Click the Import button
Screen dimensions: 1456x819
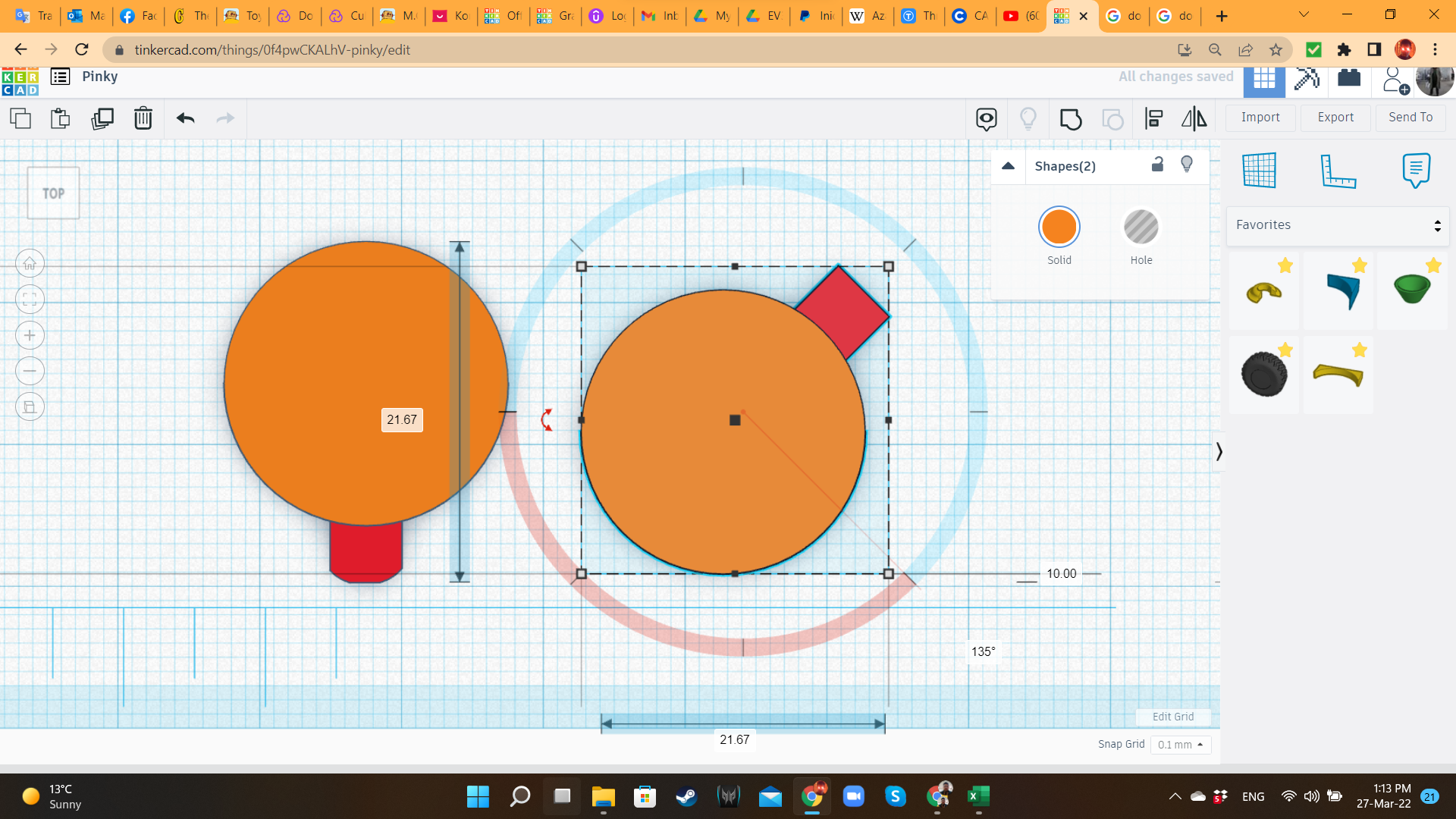click(x=1260, y=118)
